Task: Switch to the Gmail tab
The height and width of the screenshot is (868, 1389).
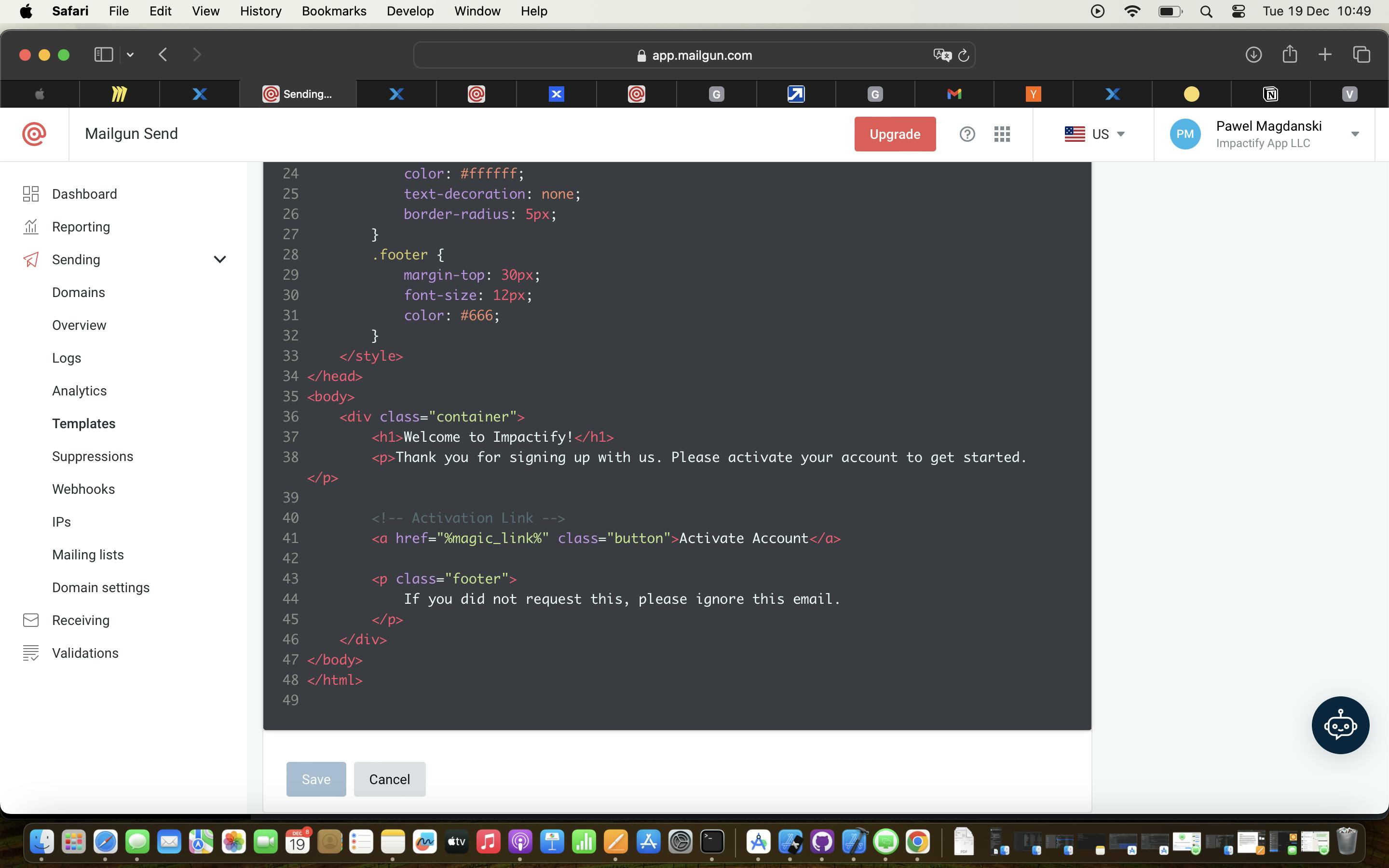Action: [x=954, y=94]
